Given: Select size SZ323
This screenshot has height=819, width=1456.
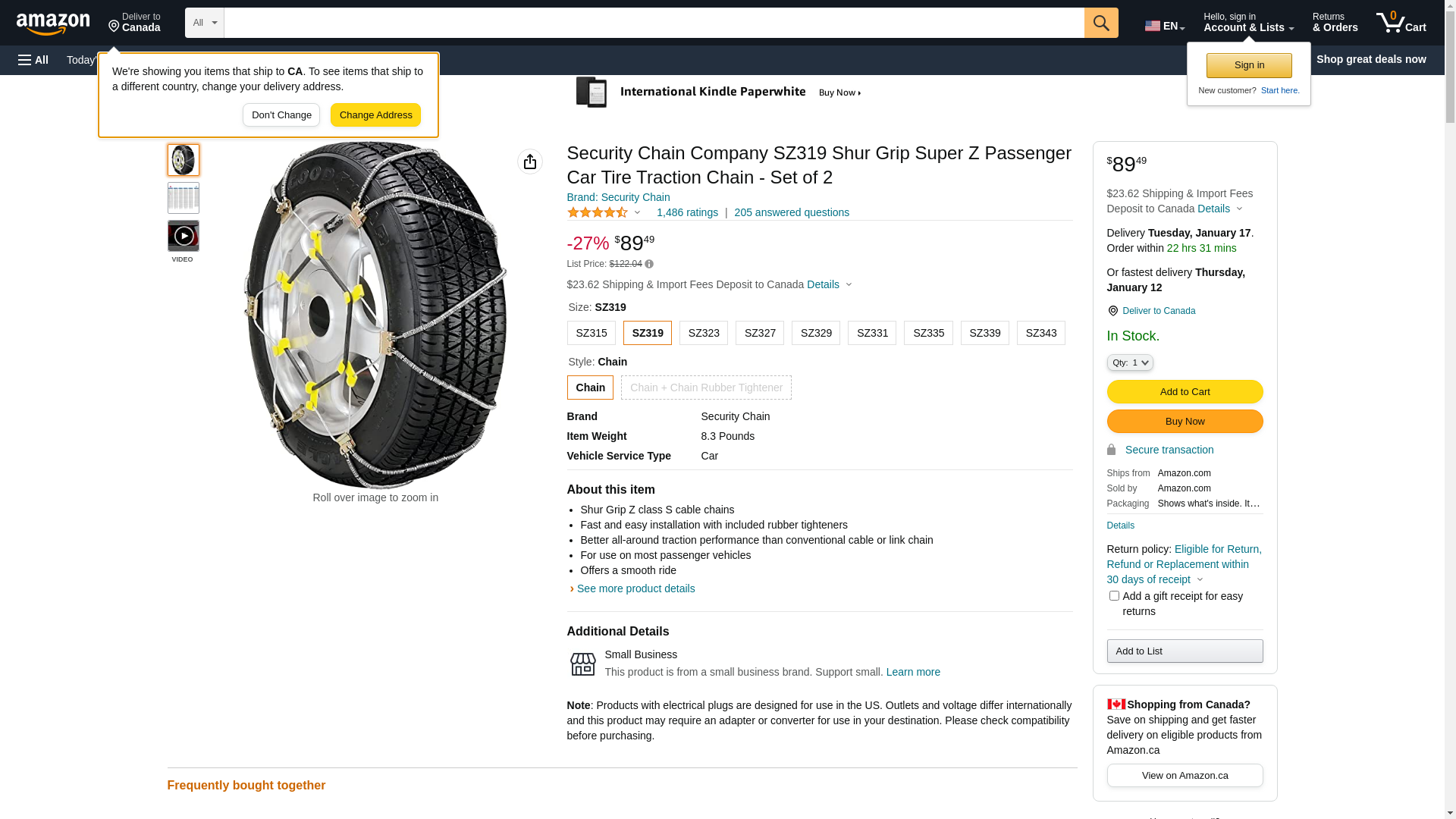Looking at the screenshot, I should pyautogui.click(x=704, y=333).
